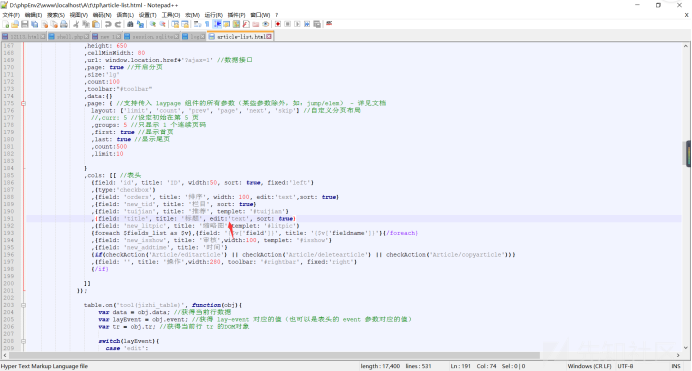Screen dimensions: 692x371
Task: Click the Stop recording macro icon
Action: tap(287, 24)
